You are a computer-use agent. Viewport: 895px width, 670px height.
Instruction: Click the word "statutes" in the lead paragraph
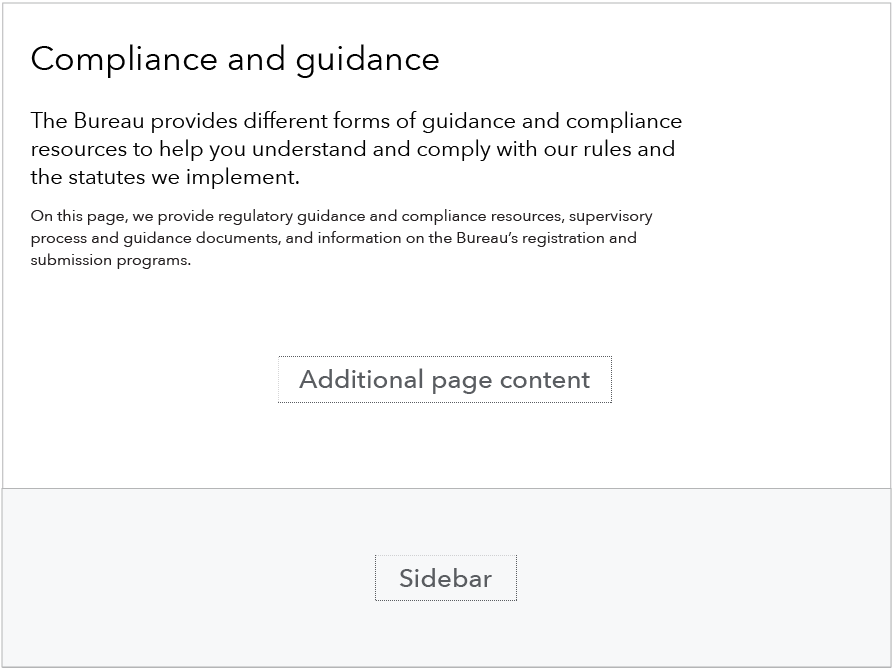pyautogui.click(x=107, y=177)
